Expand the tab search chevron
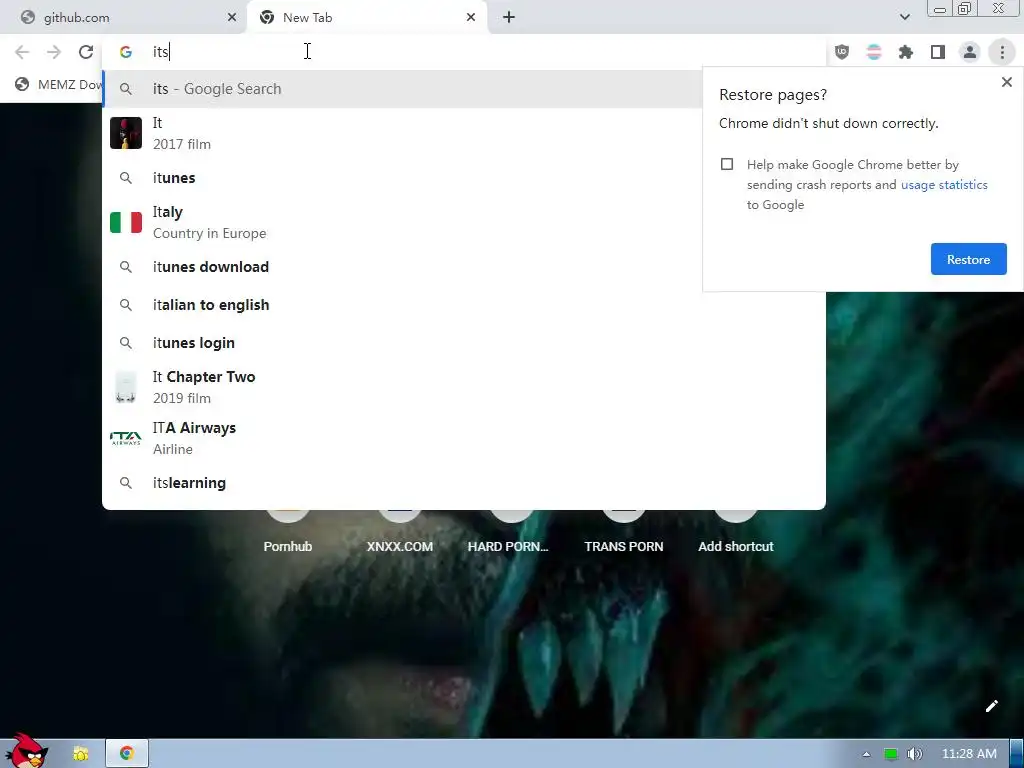Screen dimensions: 1024x768 [x=904, y=17]
